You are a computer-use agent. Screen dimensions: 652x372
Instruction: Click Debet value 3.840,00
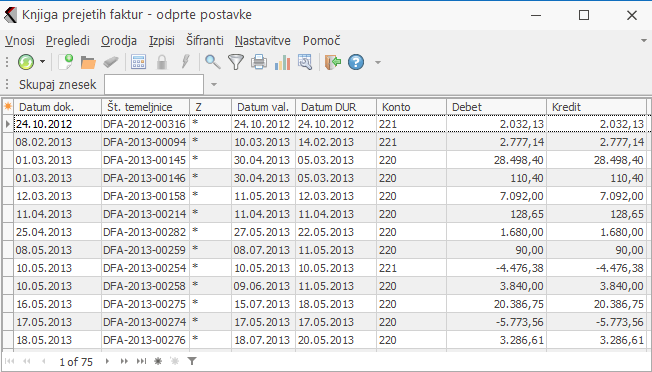click(x=496, y=286)
